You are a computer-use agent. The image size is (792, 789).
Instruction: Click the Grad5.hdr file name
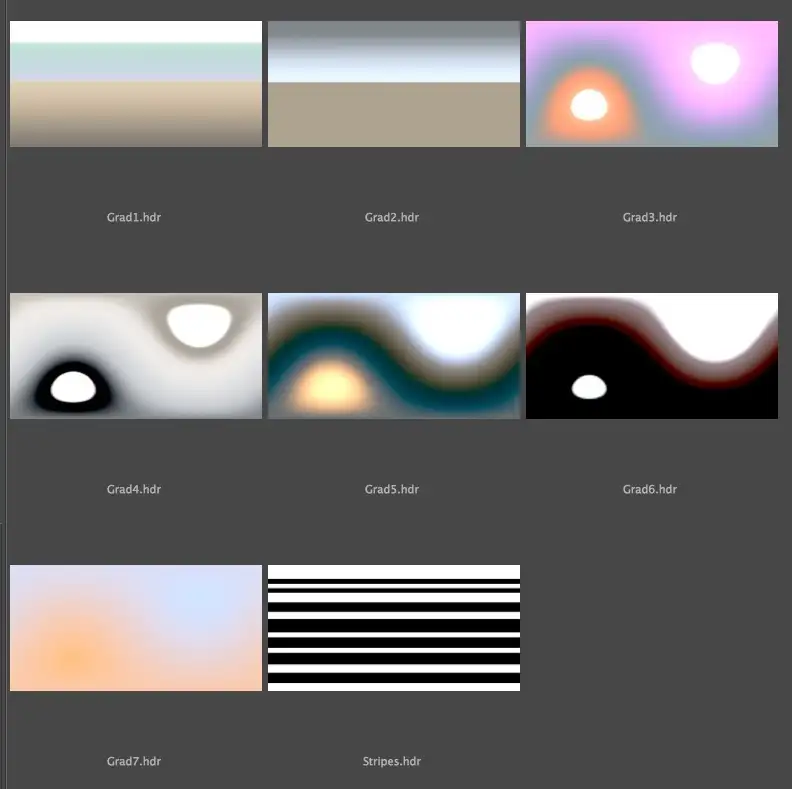point(392,489)
